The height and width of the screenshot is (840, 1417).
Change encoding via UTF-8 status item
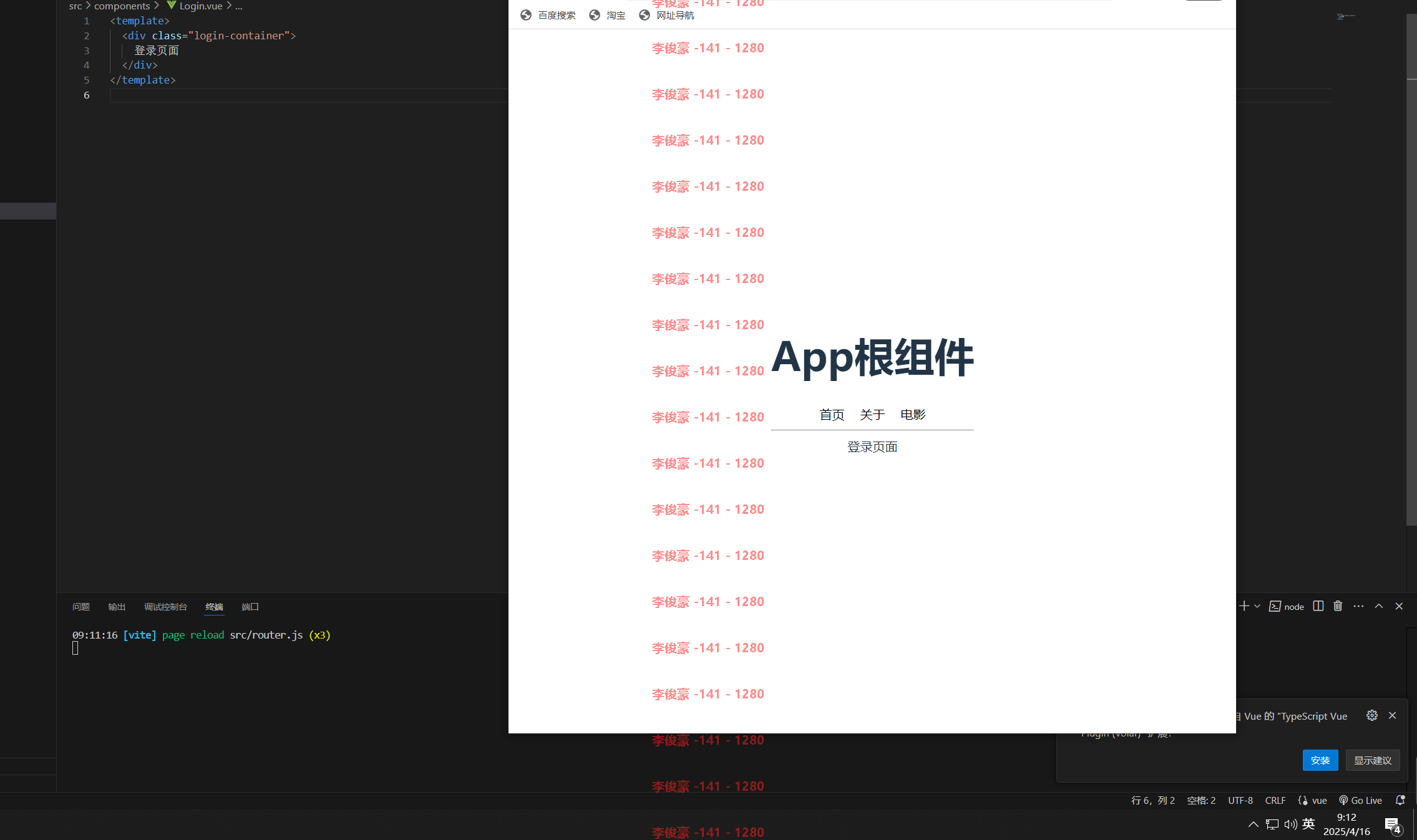[1240, 800]
